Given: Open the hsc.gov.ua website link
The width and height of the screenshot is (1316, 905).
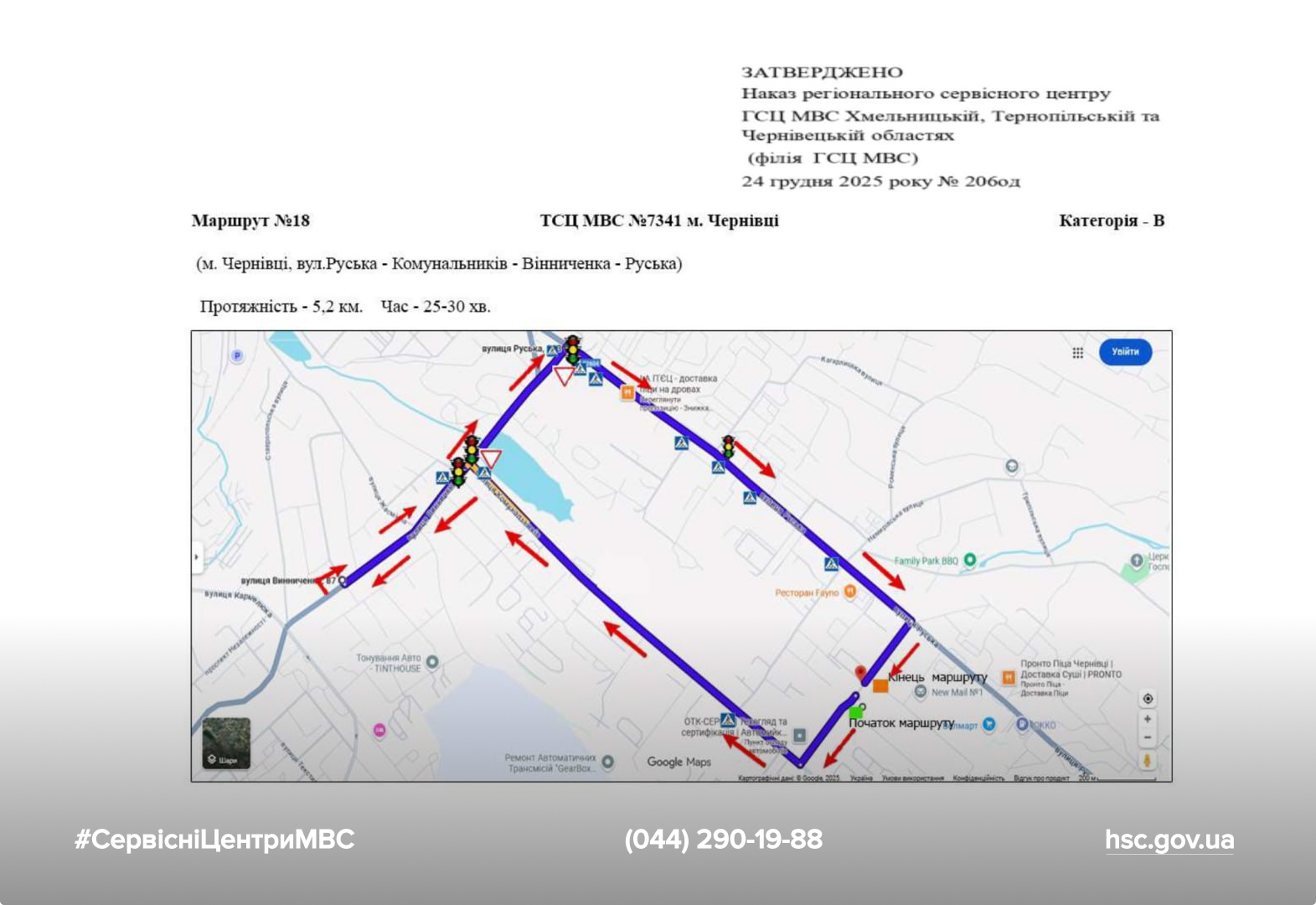Looking at the screenshot, I should pos(1169,840).
